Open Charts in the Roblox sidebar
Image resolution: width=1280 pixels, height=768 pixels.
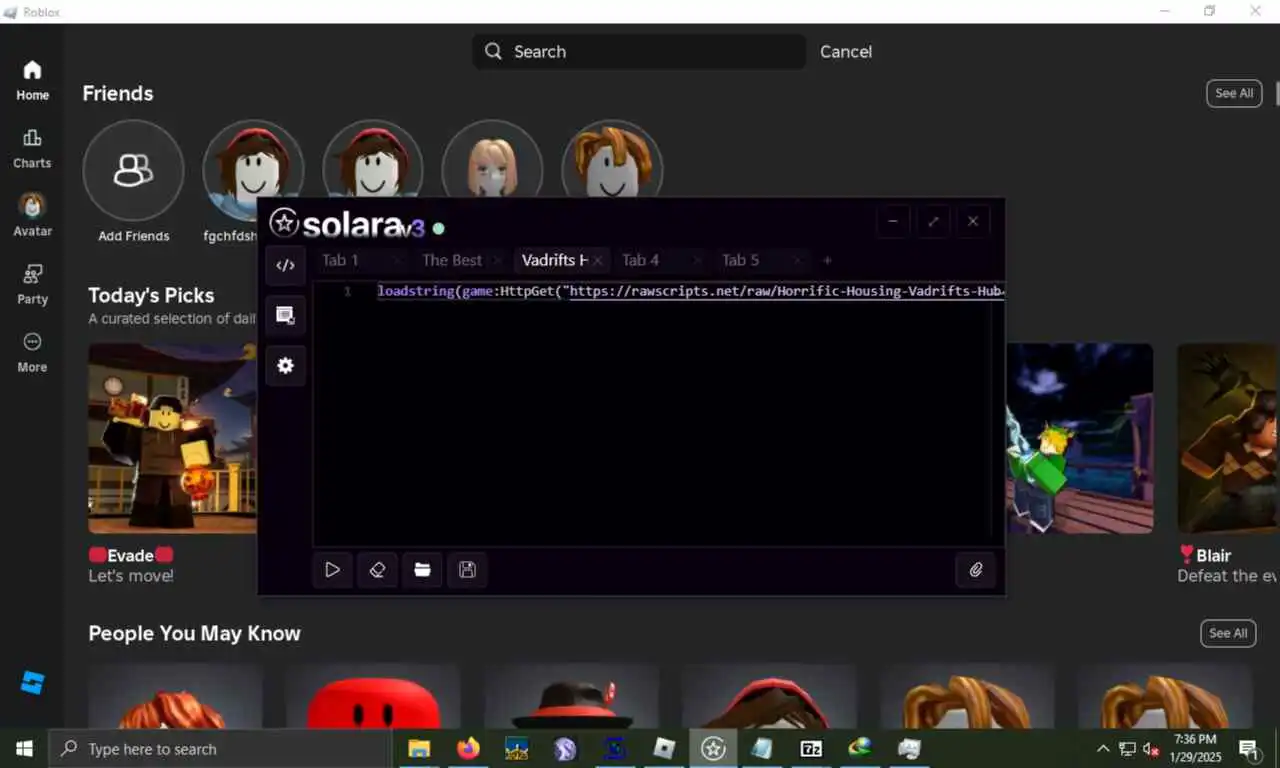(x=32, y=148)
